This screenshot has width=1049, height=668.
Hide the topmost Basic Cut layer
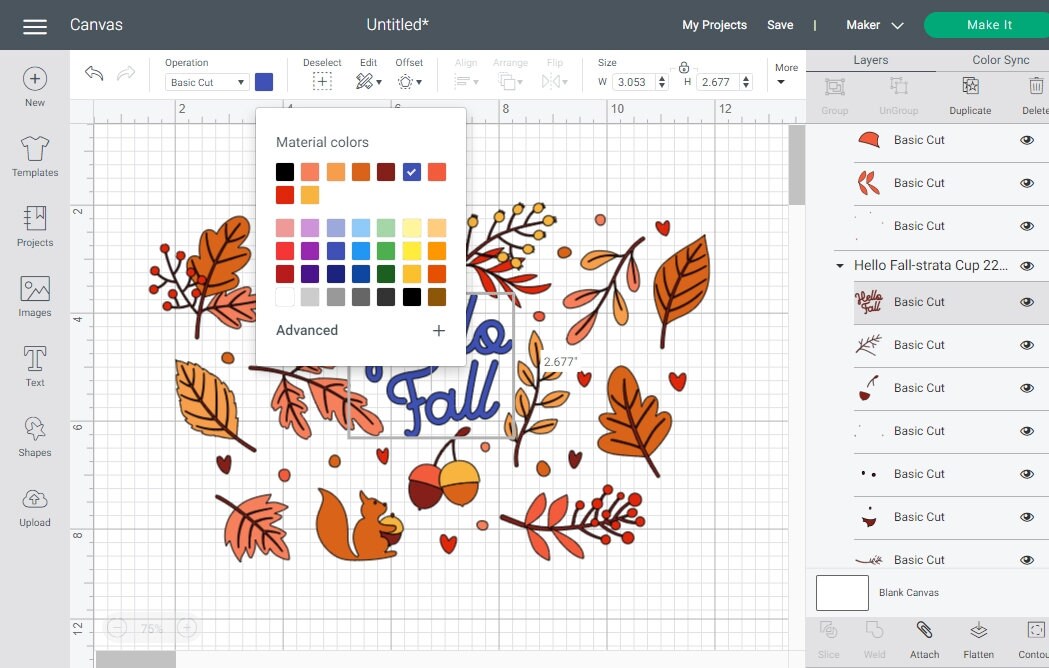point(1026,140)
